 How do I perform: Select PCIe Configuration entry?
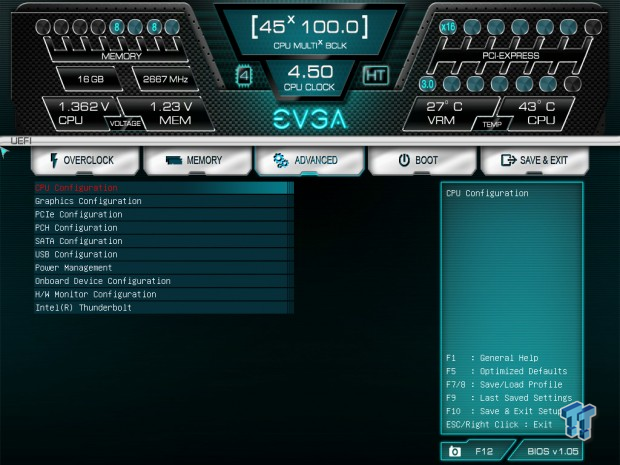click(164, 215)
